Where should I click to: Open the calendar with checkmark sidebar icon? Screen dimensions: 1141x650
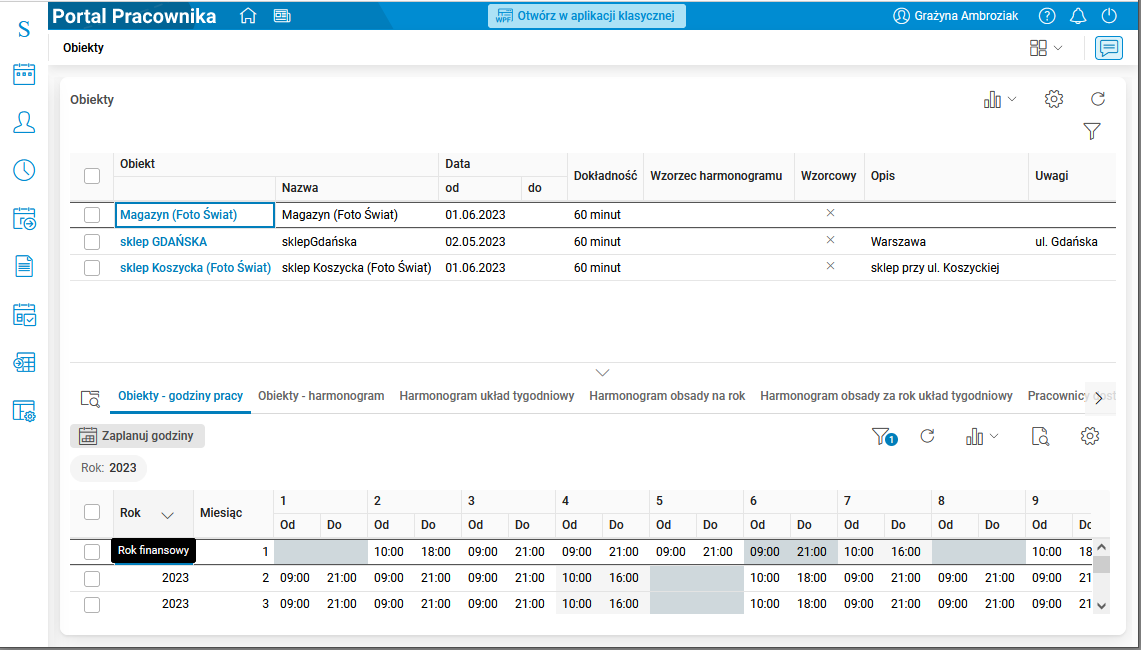(x=24, y=314)
